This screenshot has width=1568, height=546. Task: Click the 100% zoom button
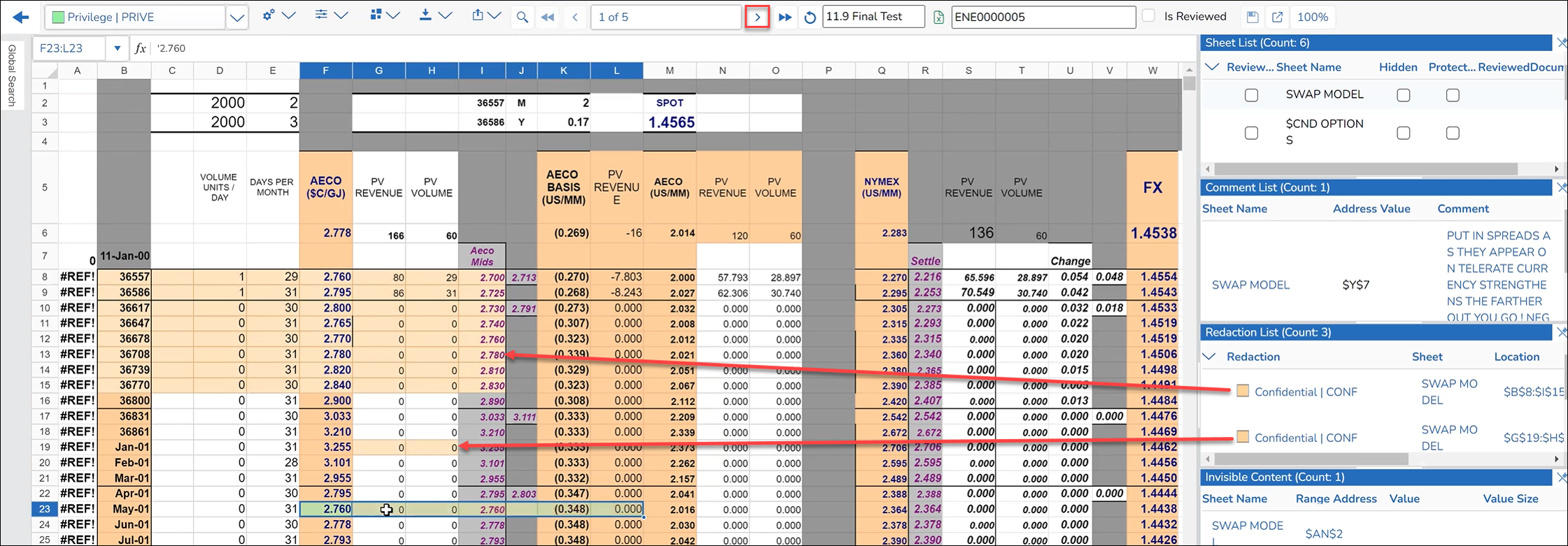pyautogui.click(x=1313, y=17)
